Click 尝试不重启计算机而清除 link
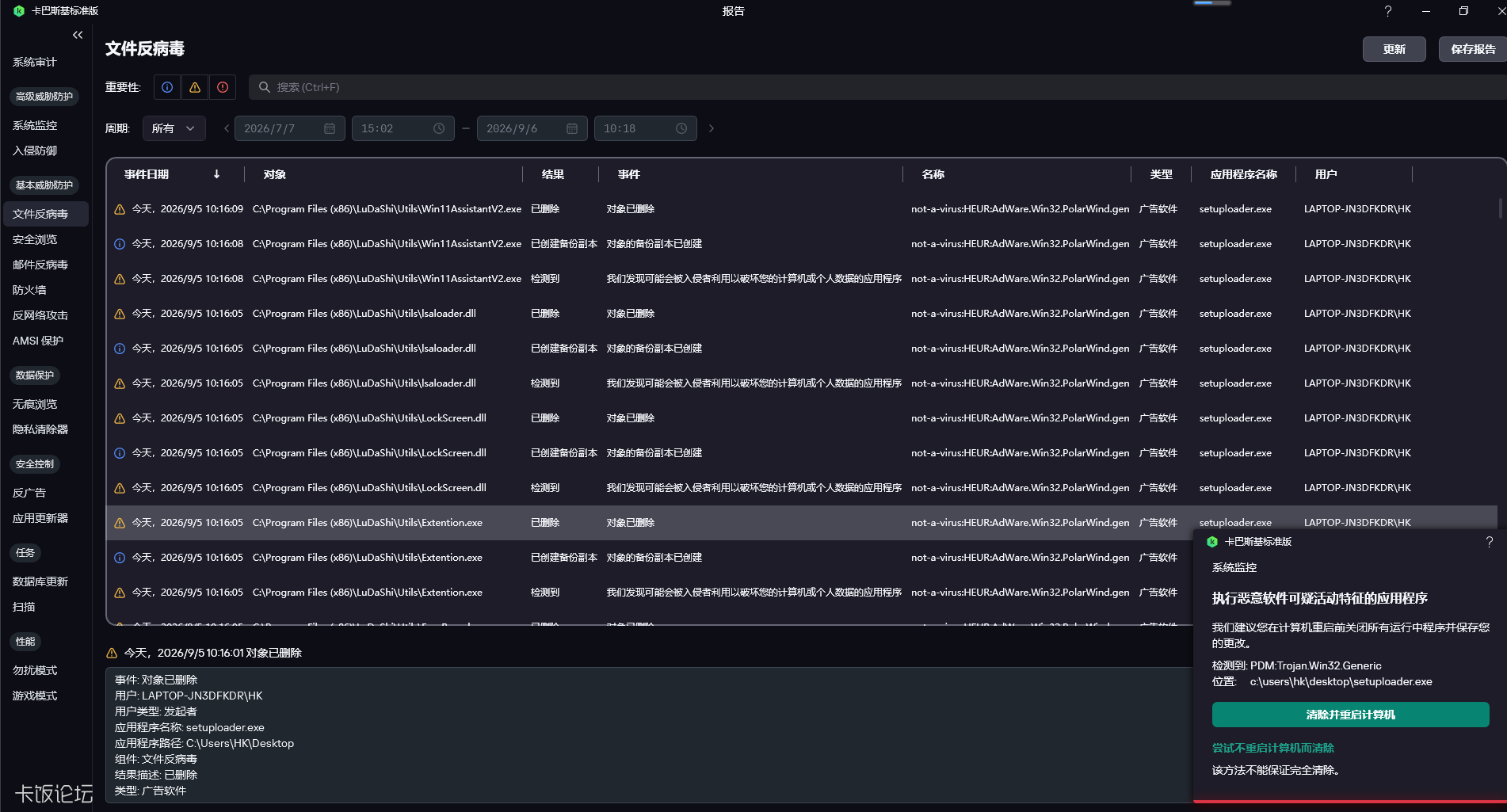The height and width of the screenshot is (812, 1507). tap(1273, 748)
